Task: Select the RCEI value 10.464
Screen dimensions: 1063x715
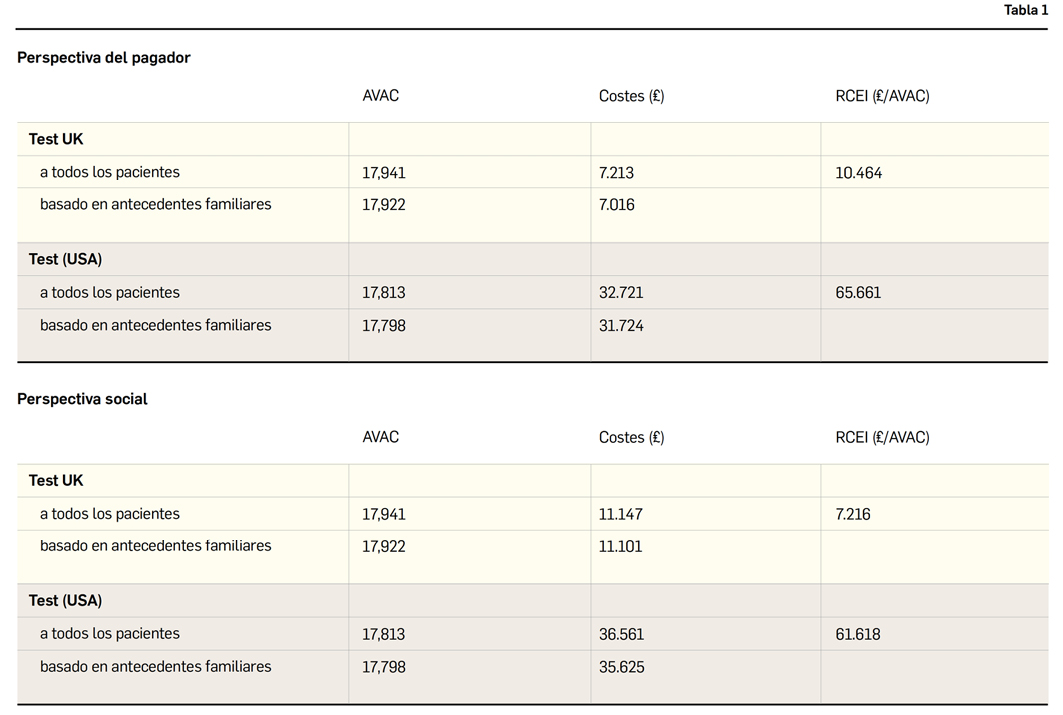Action: coord(858,173)
